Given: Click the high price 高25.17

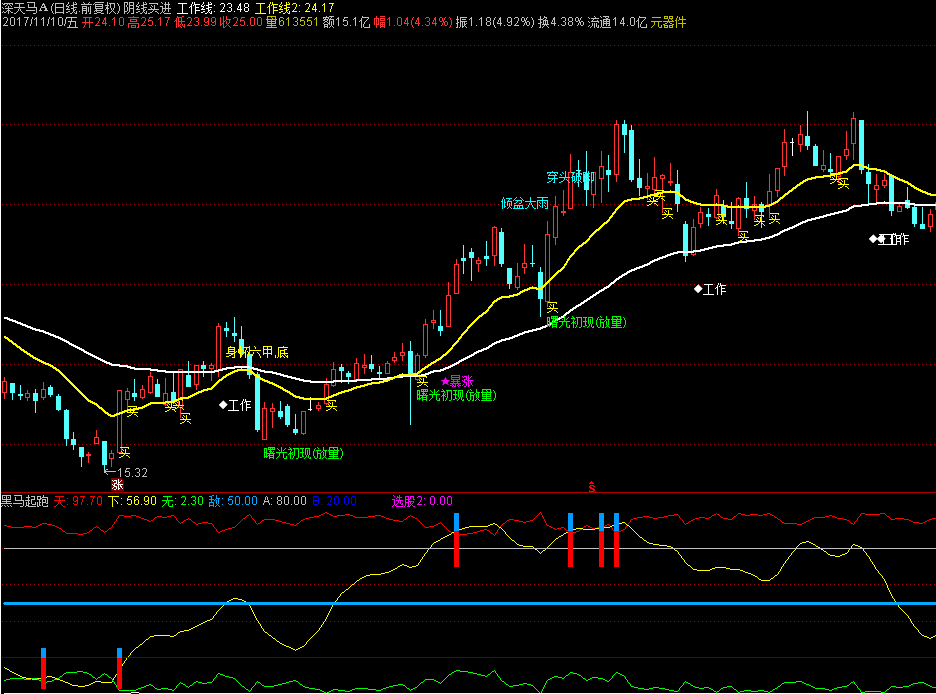Looking at the screenshot, I should point(149,23).
